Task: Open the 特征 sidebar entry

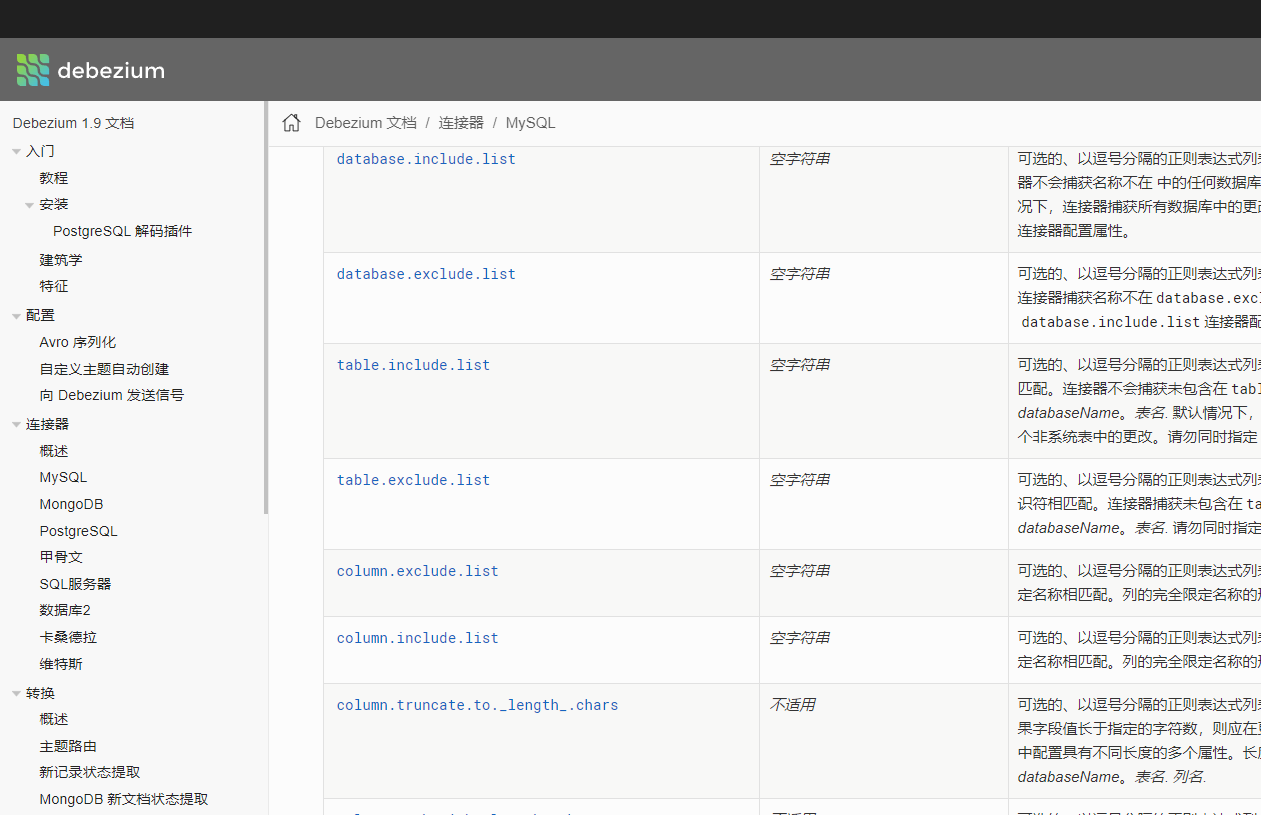Action: [x=54, y=286]
